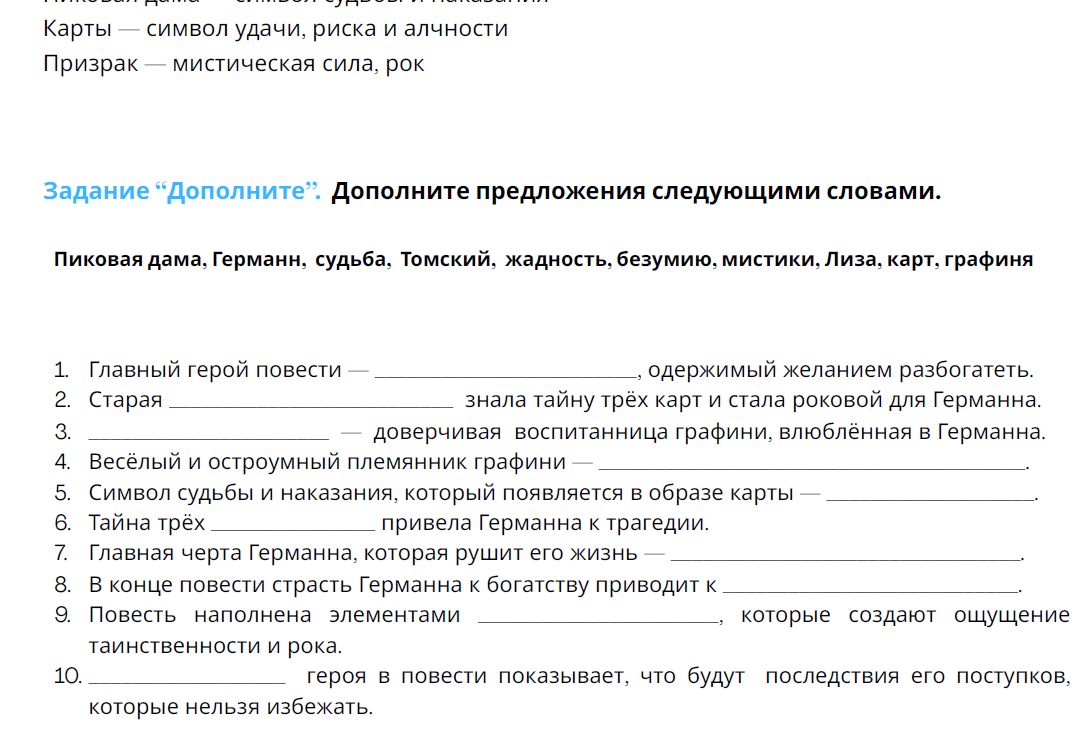Select the line Призрак — мистическая сила, рок
Viewport: 1088px width, 733px height.
click(233, 62)
